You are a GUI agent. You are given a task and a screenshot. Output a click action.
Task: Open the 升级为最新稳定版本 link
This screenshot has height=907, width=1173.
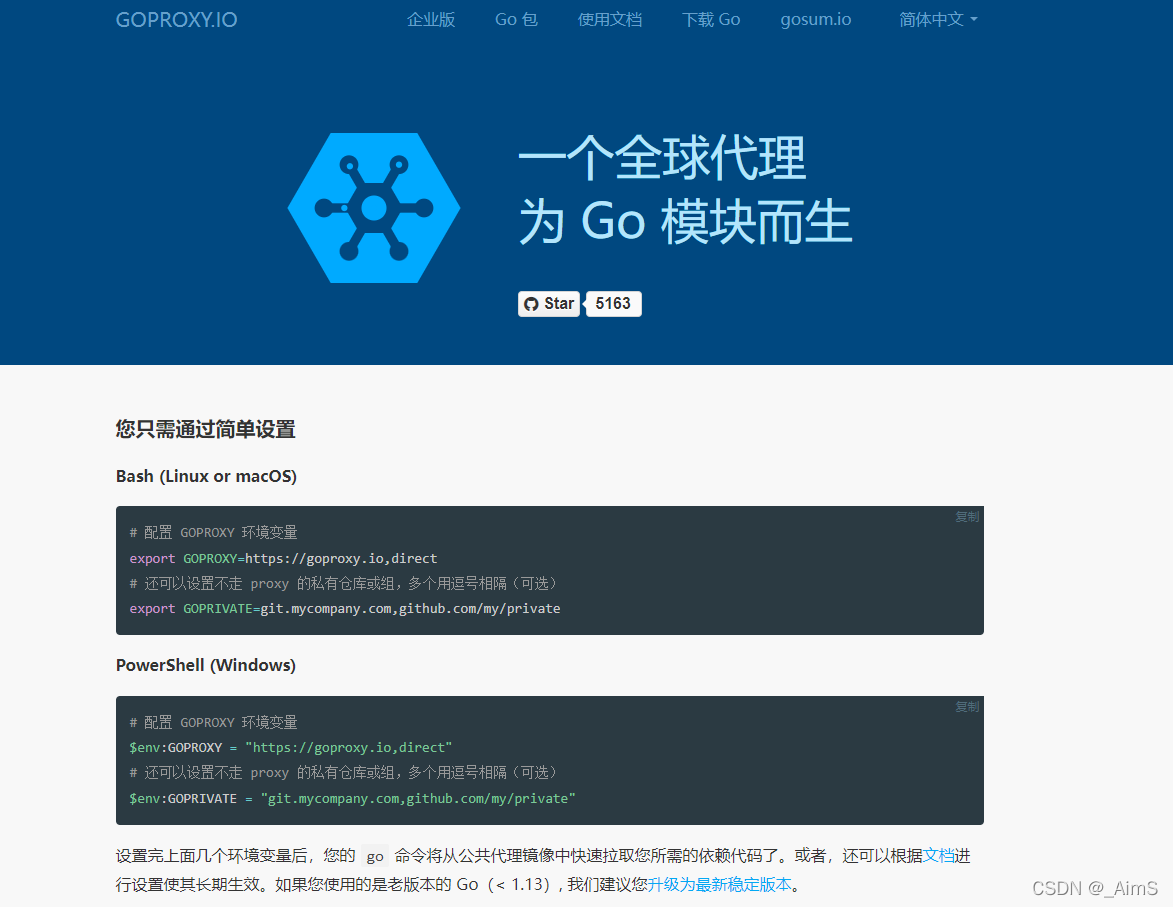pyautogui.click(x=719, y=885)
